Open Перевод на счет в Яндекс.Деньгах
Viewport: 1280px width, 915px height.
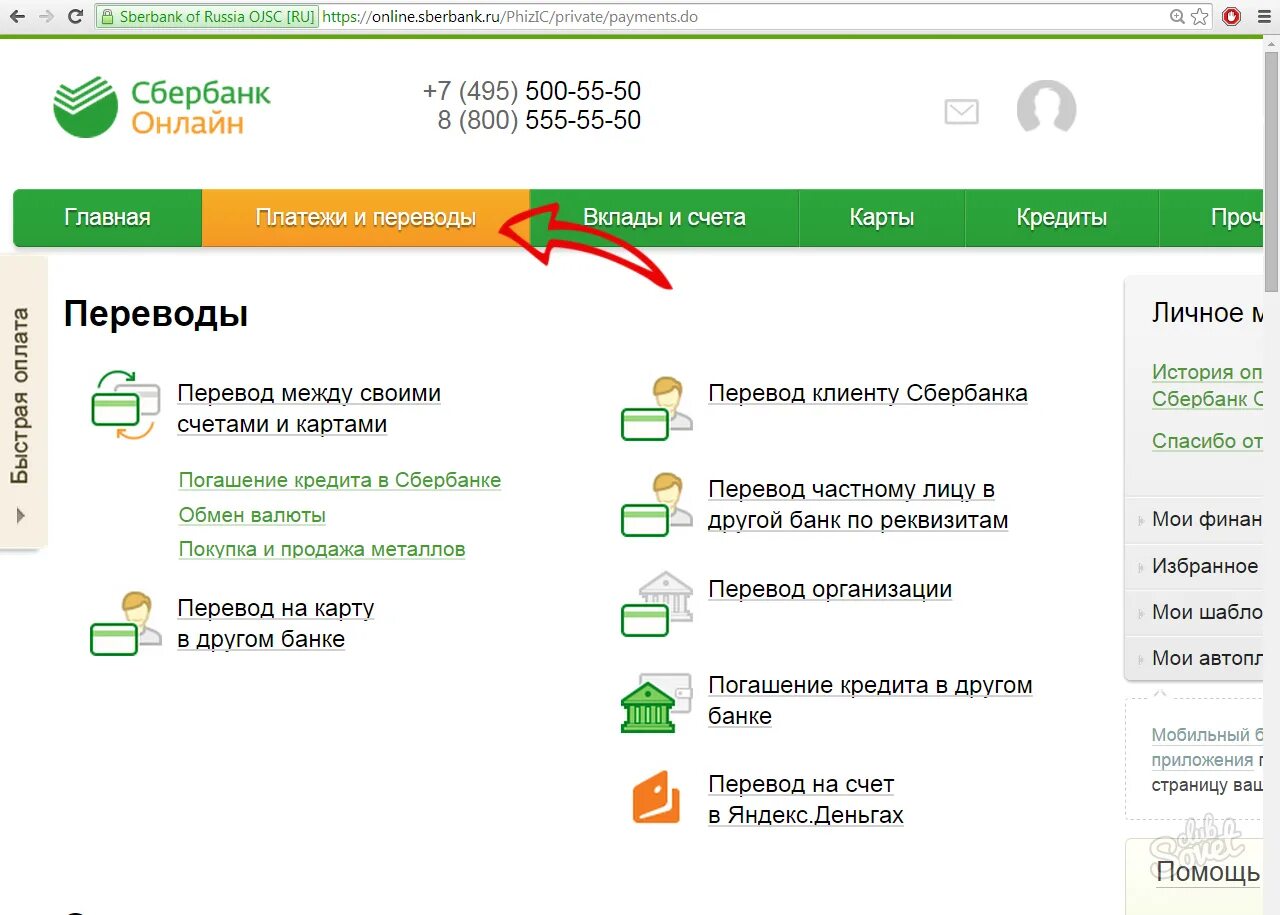(x=806, y=799)
